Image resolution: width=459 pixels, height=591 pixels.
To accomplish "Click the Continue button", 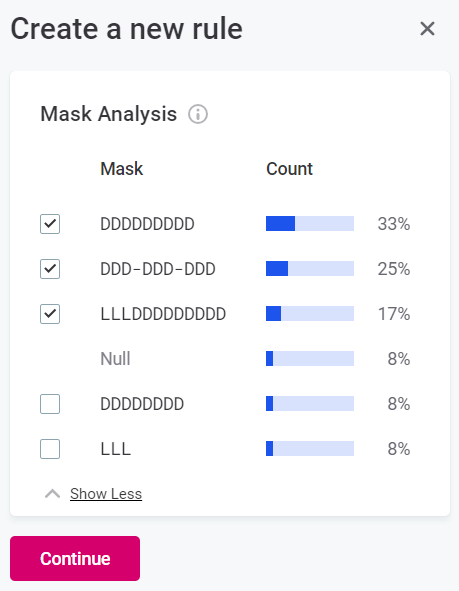I will tap(75, 558).
